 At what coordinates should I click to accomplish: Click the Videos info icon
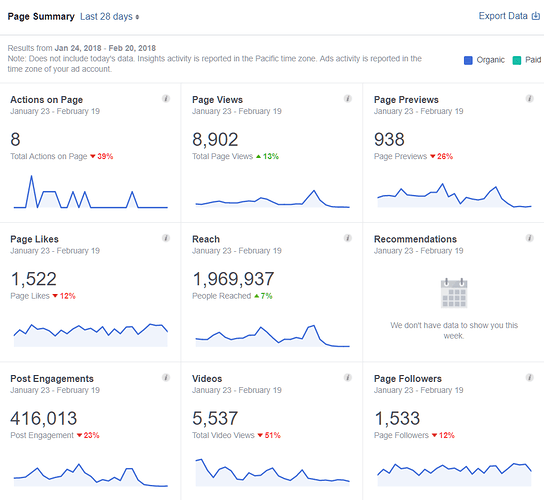(x=348, y=378)
